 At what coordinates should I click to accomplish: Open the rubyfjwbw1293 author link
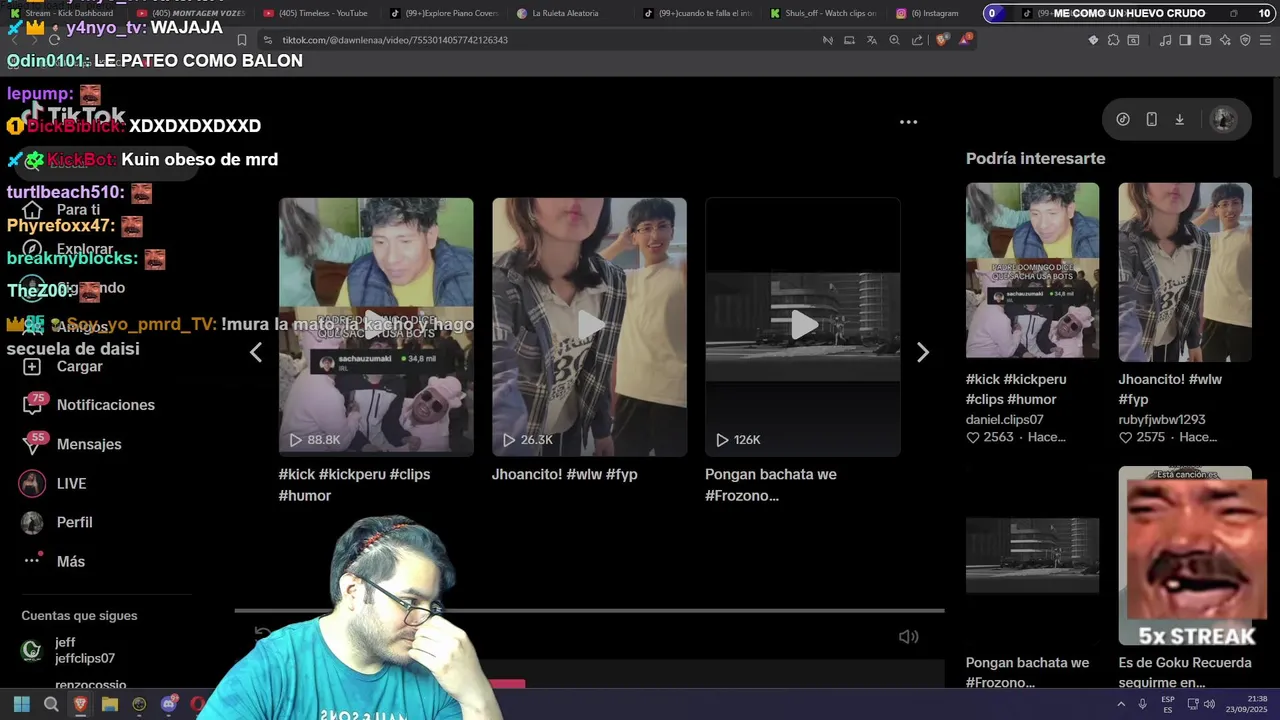1161,420
